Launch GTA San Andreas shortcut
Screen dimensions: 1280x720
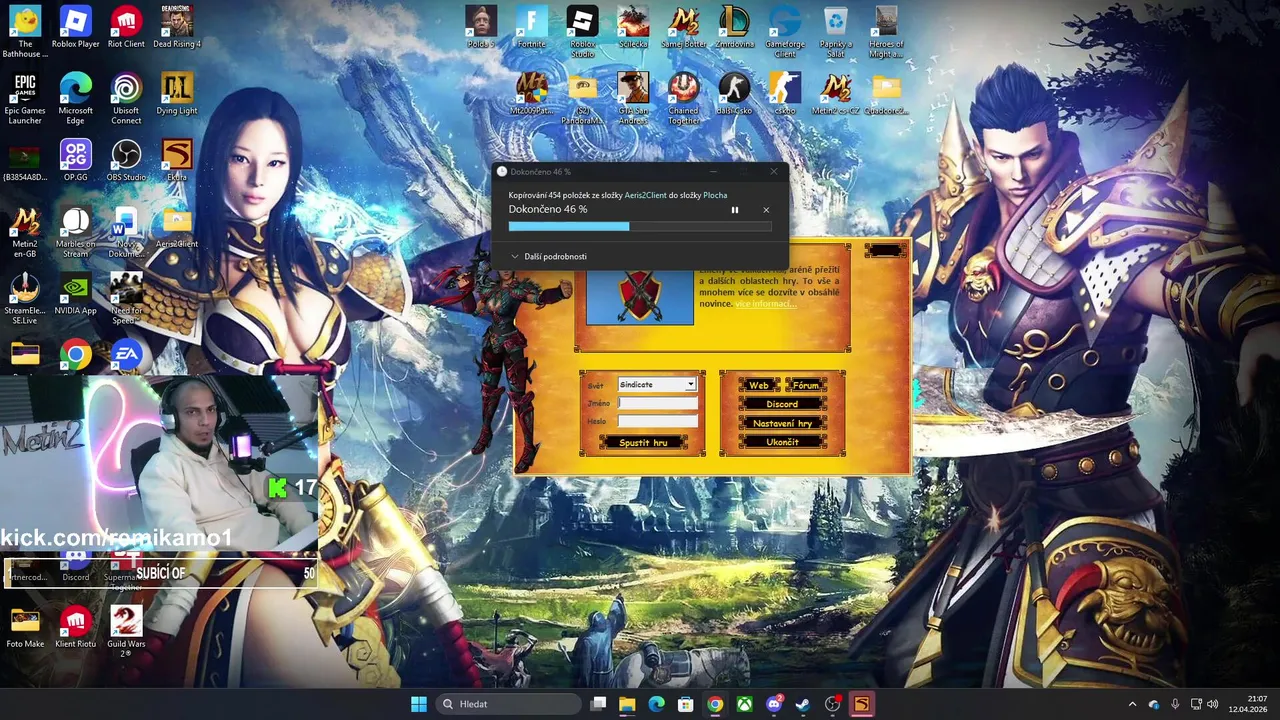(x=633, y=99)
